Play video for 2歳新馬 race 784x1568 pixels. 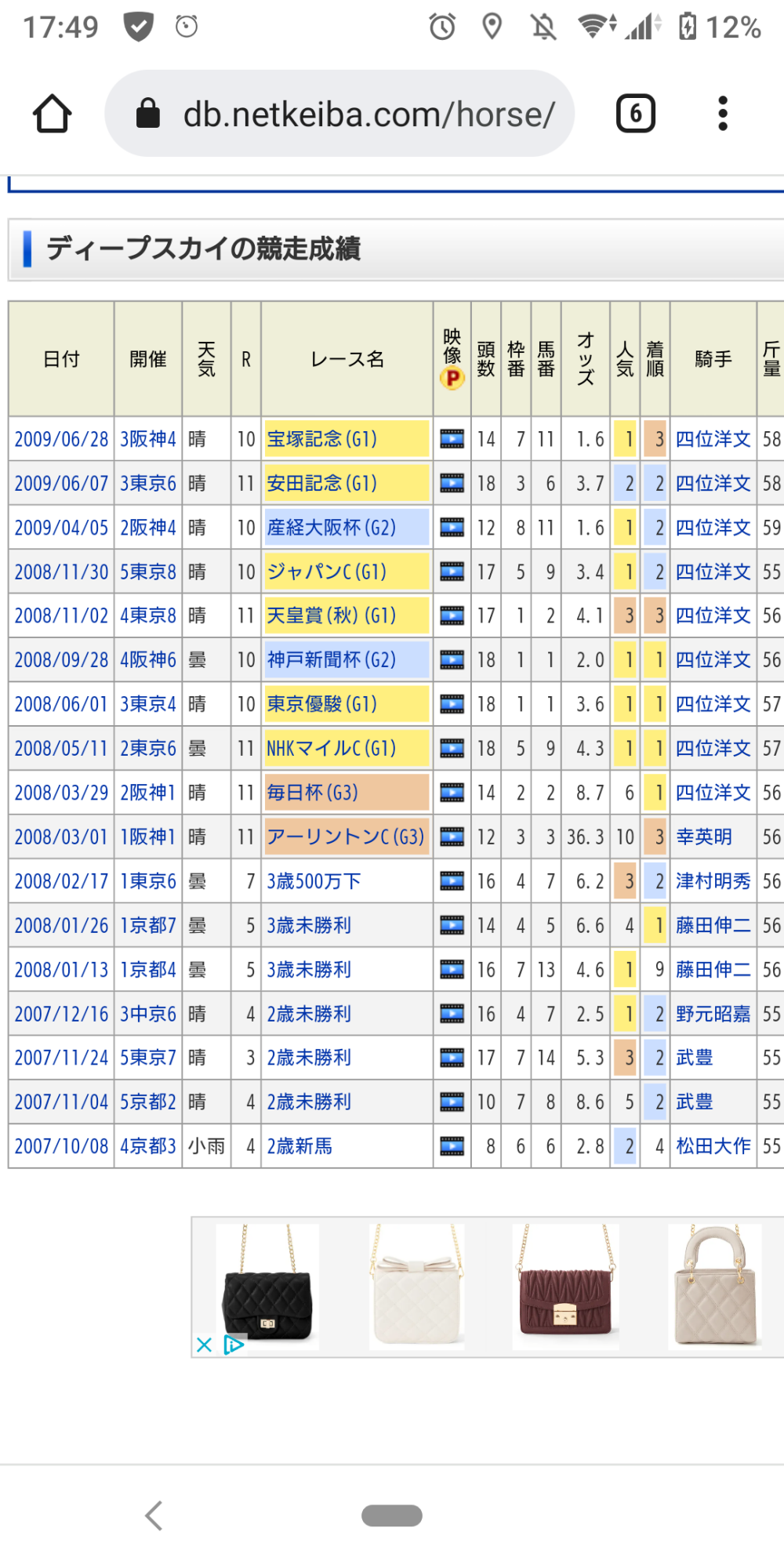tap(452, 1146)
